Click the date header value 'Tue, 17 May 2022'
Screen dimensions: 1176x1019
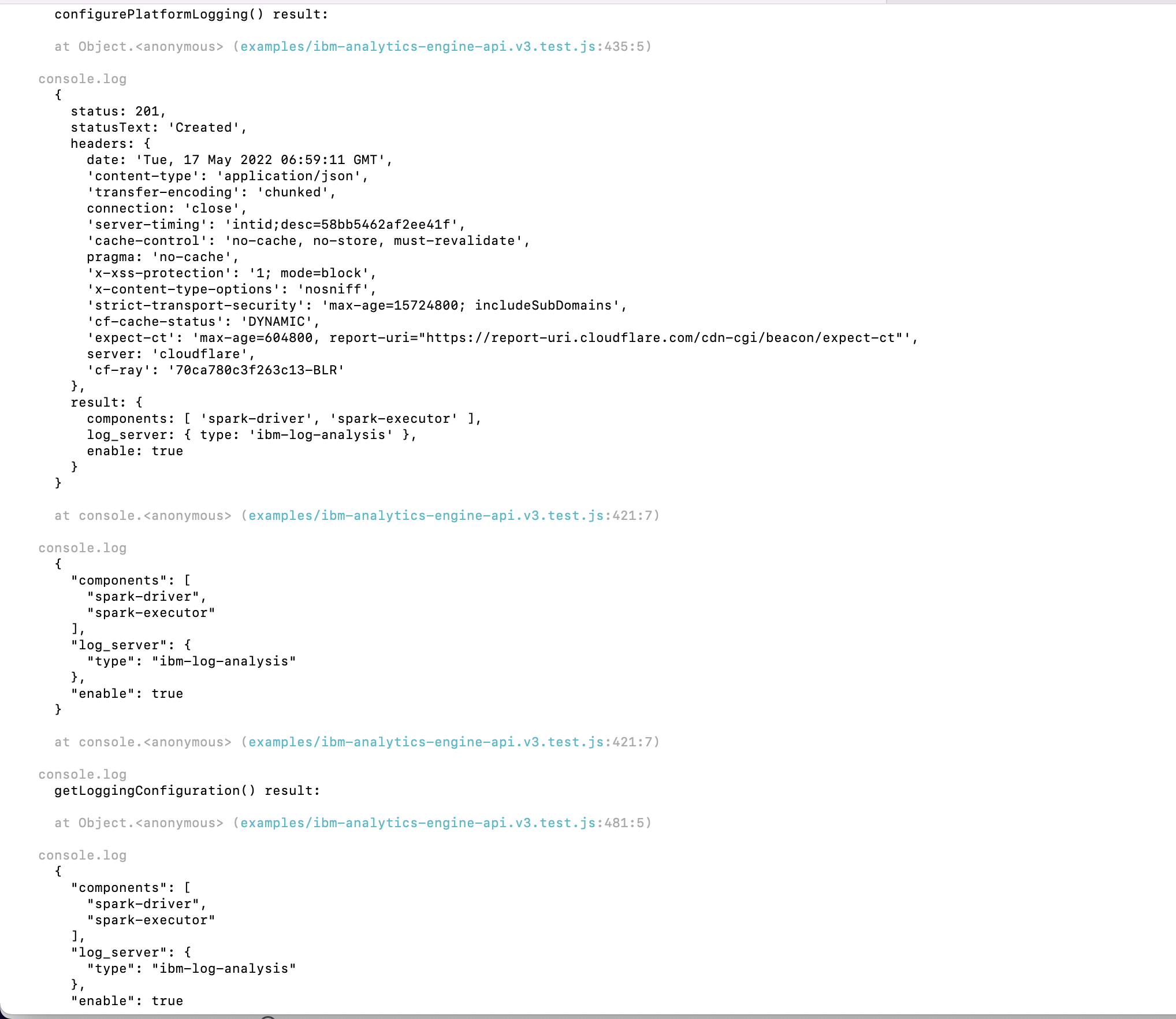pyautogui.click(x=260, y=160)
